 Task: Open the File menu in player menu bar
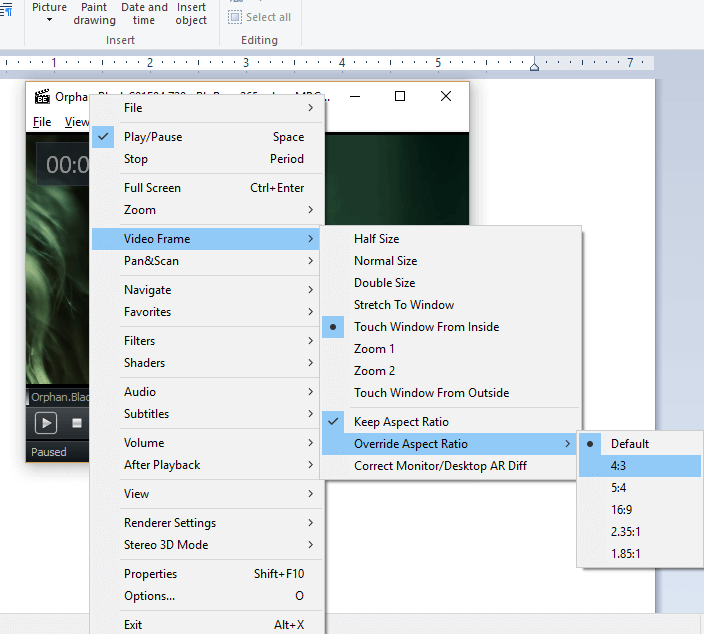42,122
